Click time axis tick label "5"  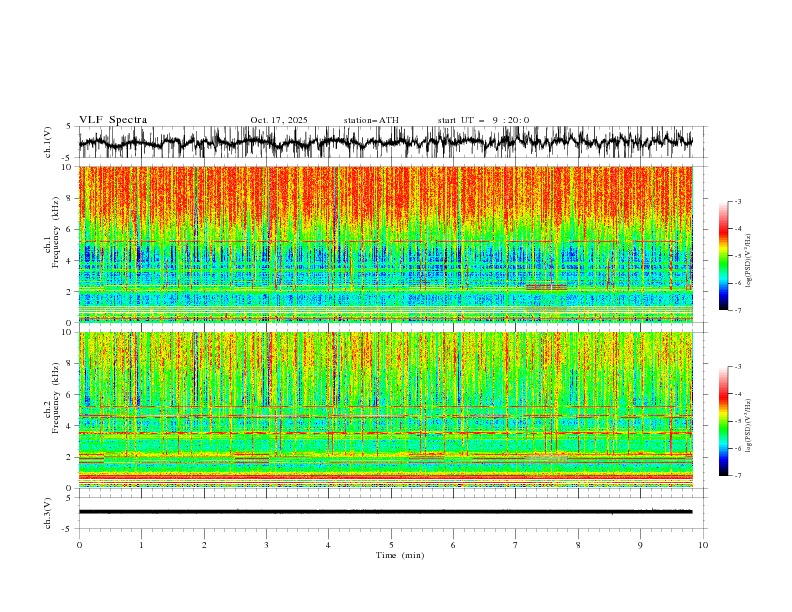pos(391,545)
